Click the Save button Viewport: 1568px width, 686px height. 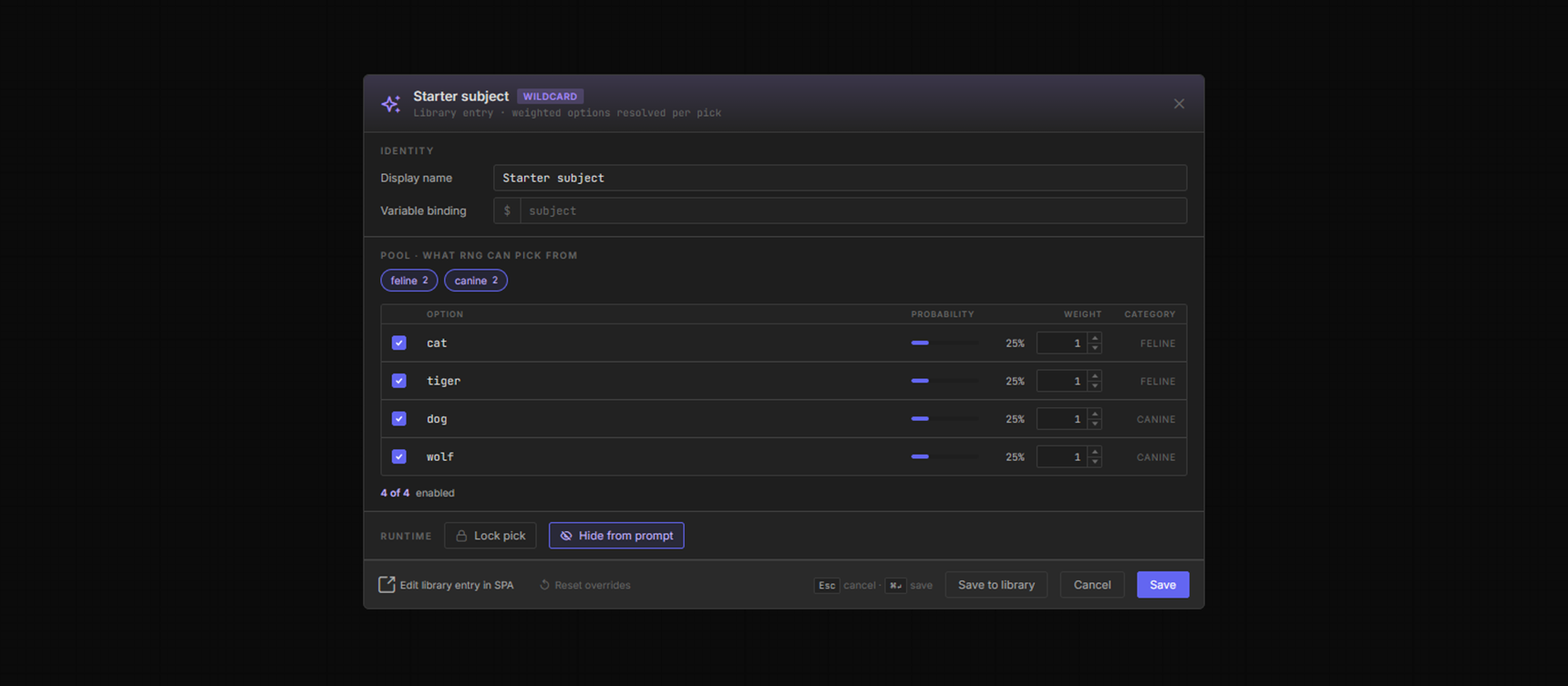[1162, 585]
